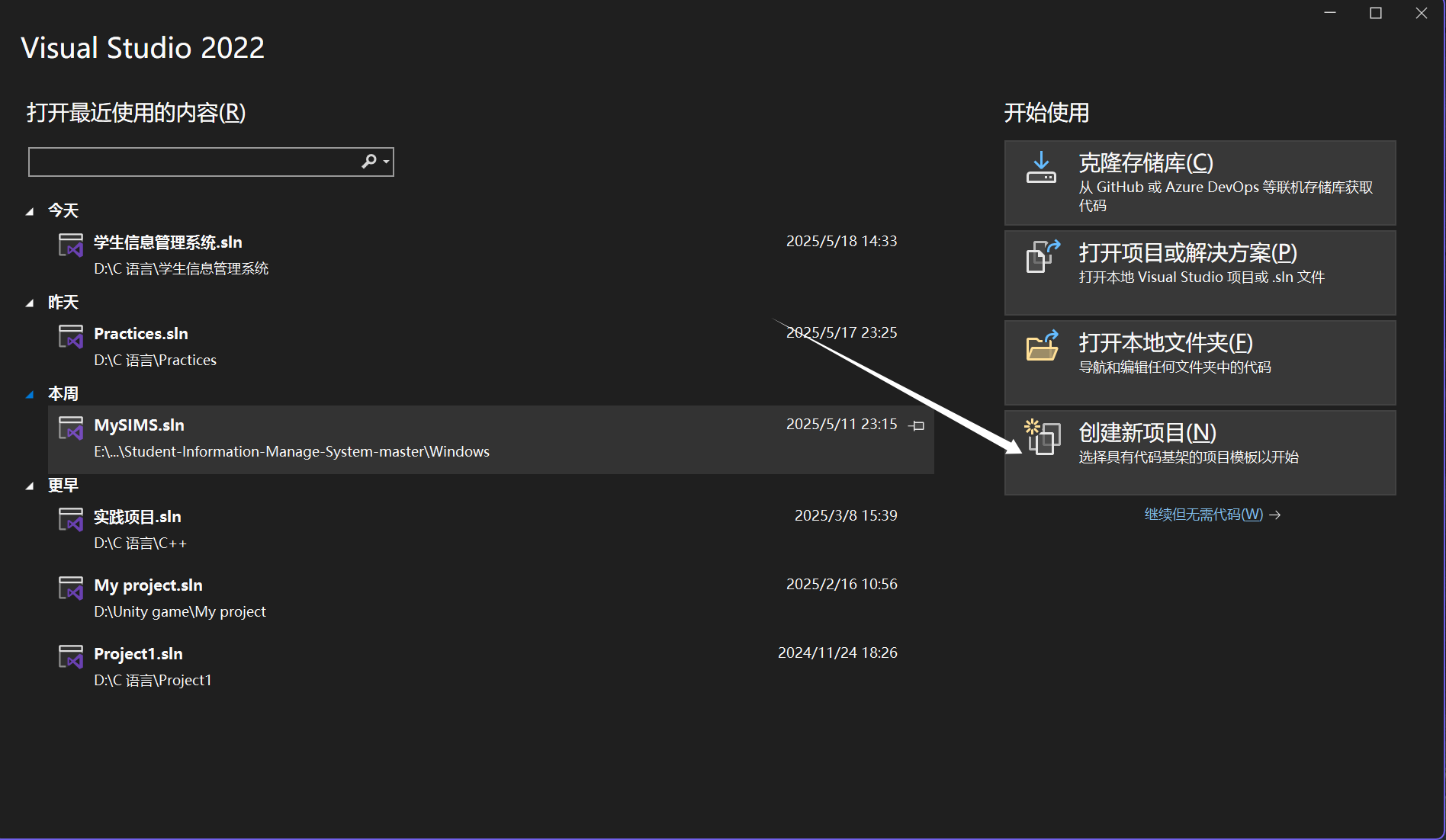Click the open local folder icon
The height and width of the screenshot is (840, 1446).
click(1043, 345)
